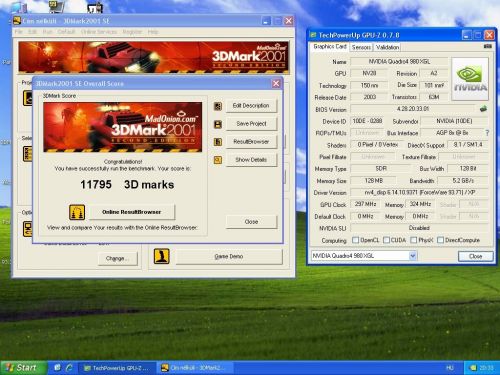Click the Online ResultBrowser icon with figures
500x375 pixels.
(77, 212)
